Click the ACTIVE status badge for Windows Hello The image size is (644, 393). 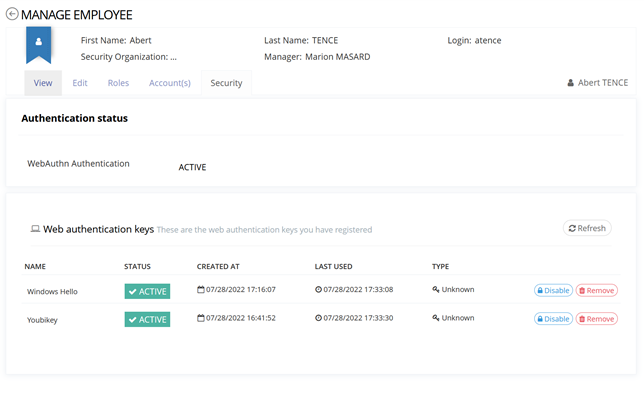pyautogui.click(x=147, y=291)
